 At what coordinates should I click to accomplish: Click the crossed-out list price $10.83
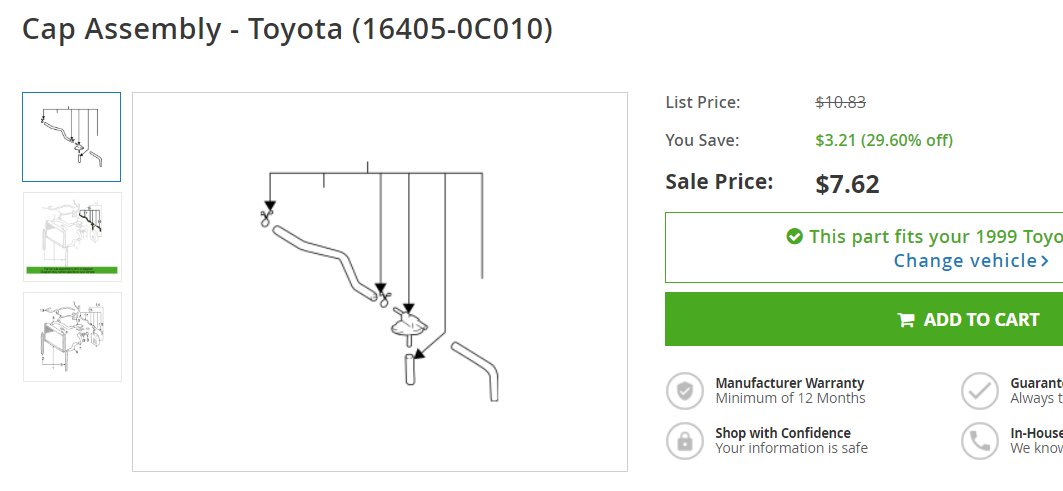(841, 102)
